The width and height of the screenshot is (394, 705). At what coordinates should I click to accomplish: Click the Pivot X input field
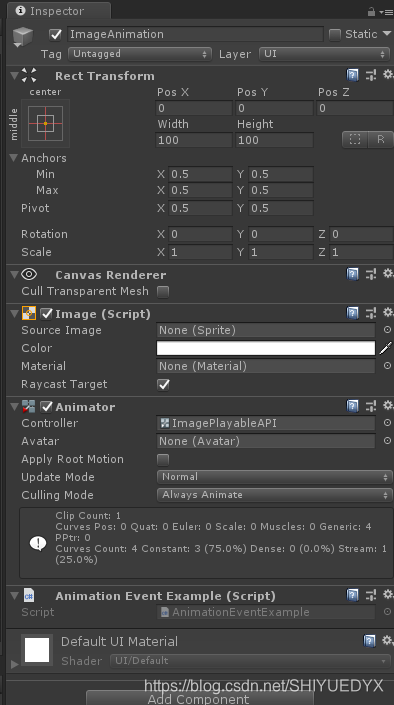click(x=200, y=208)
